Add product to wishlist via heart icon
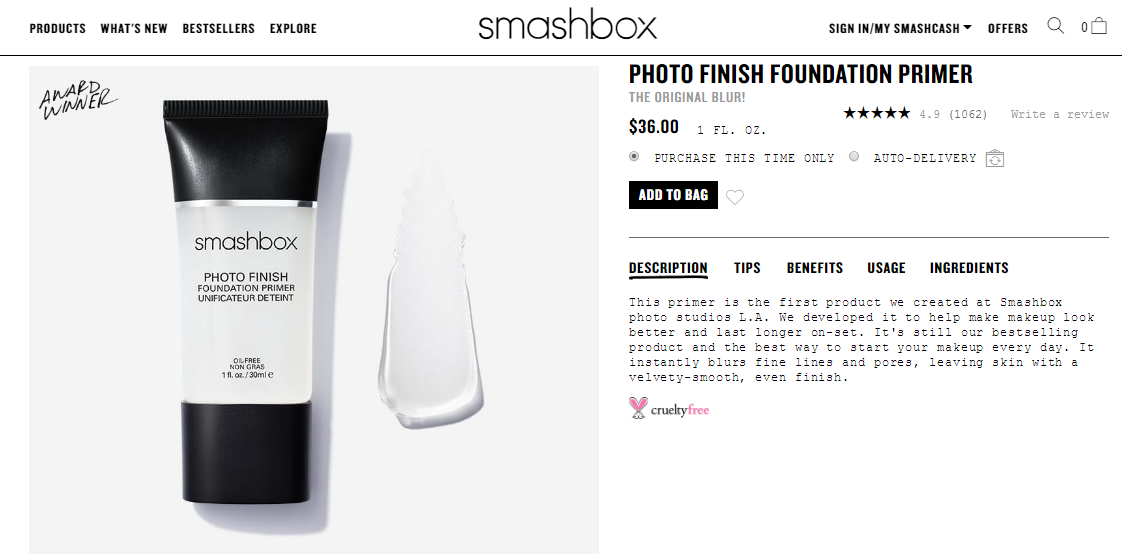Image resolution: width=1122 pixels, height=554 pixels. tap(735, 197)
